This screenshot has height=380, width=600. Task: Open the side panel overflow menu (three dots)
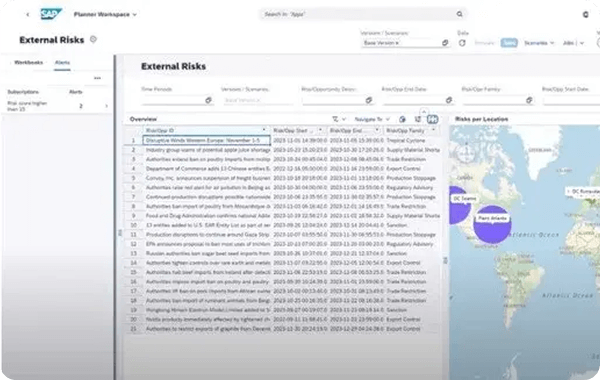(98, 78)
